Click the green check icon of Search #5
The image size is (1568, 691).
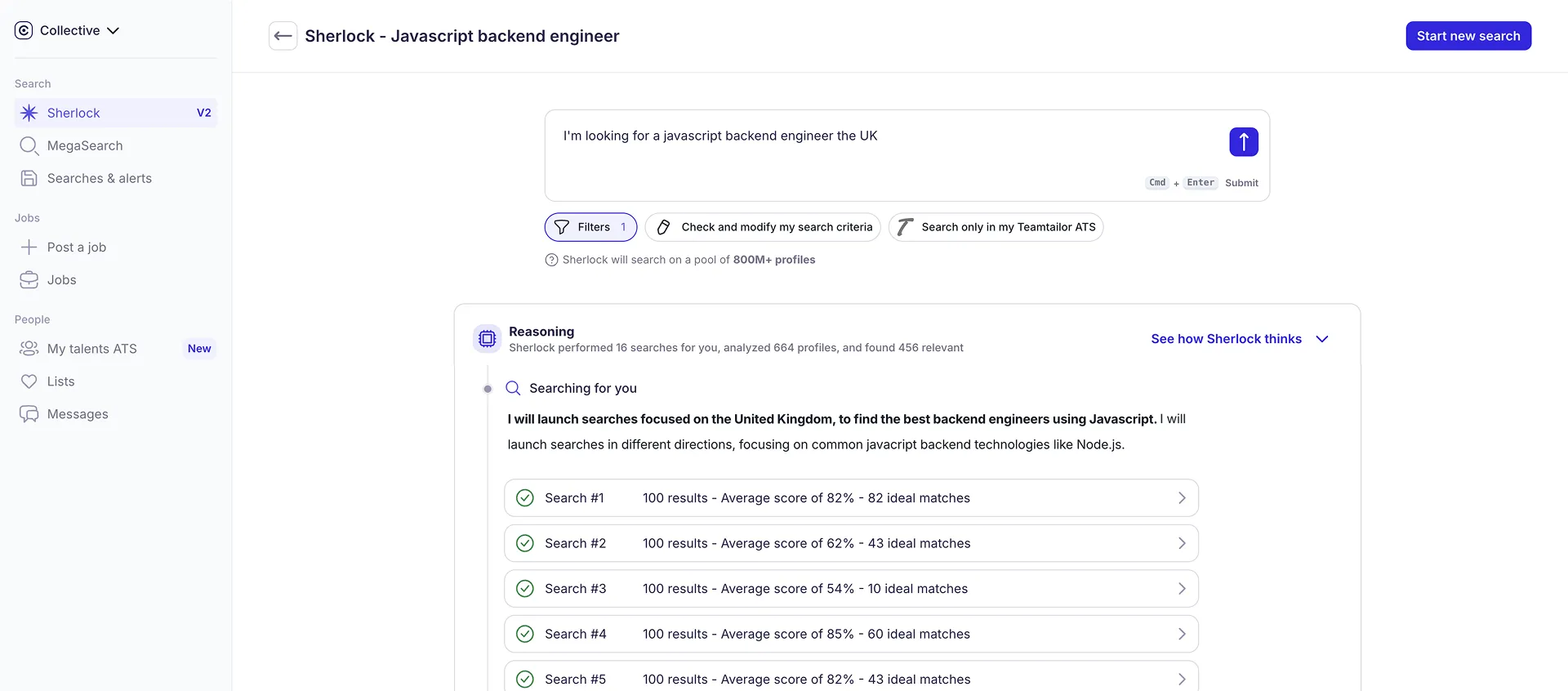[x=525, y=680]
